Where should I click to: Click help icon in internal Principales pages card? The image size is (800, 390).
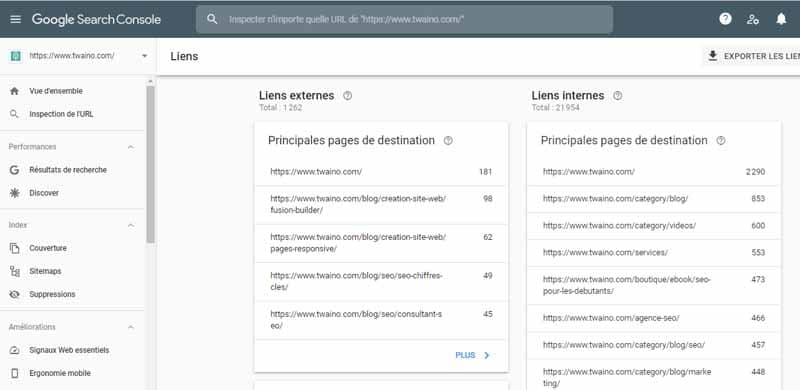coord(720,140)
